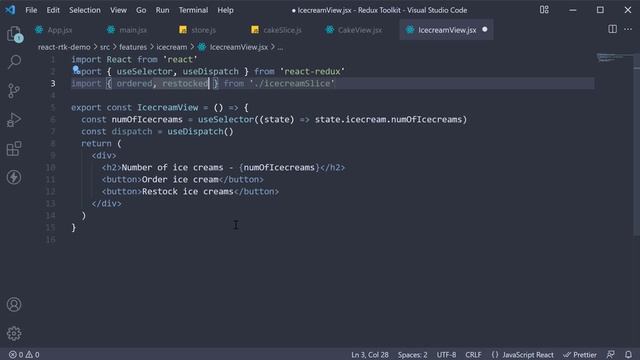The width and height of the screenshot is (640, 360).
Task: Click 'react-redux' import string
Action: point(313,71)
